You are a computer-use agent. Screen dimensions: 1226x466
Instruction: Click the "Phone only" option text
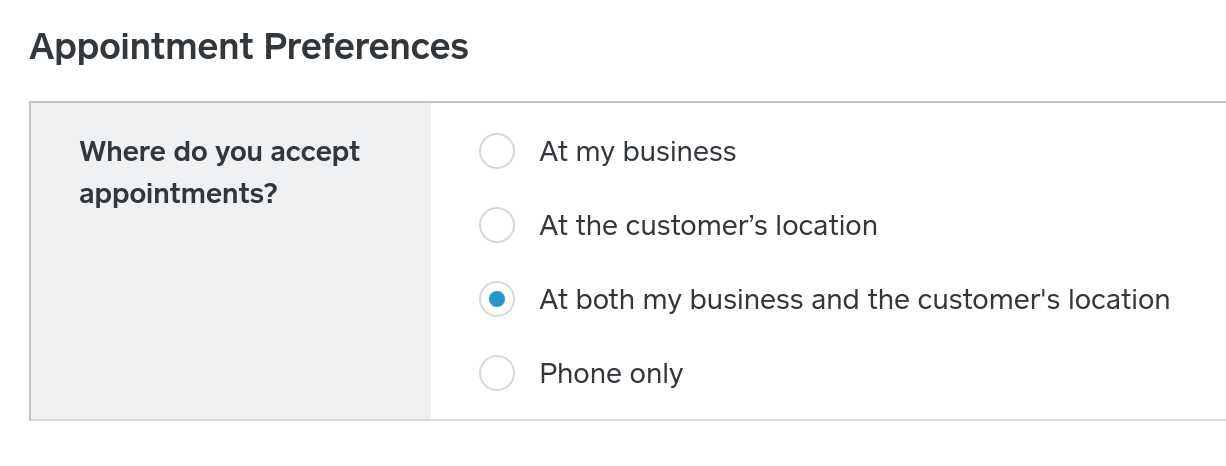pyautogui.click(x=611, y=374)
